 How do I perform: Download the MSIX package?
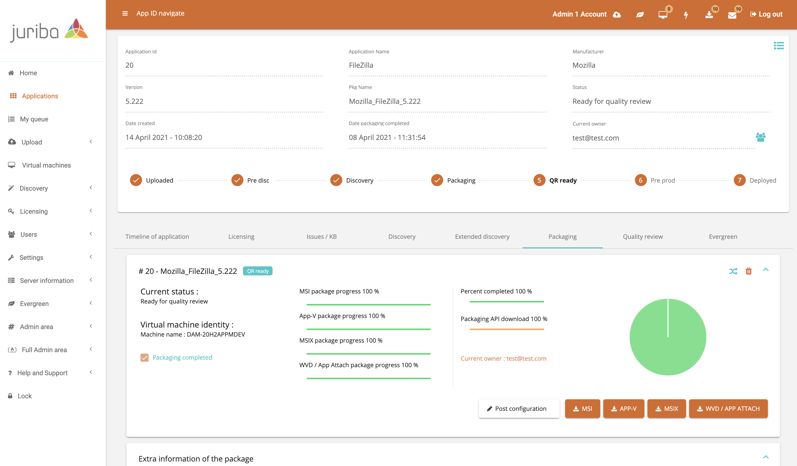point(666,409)
